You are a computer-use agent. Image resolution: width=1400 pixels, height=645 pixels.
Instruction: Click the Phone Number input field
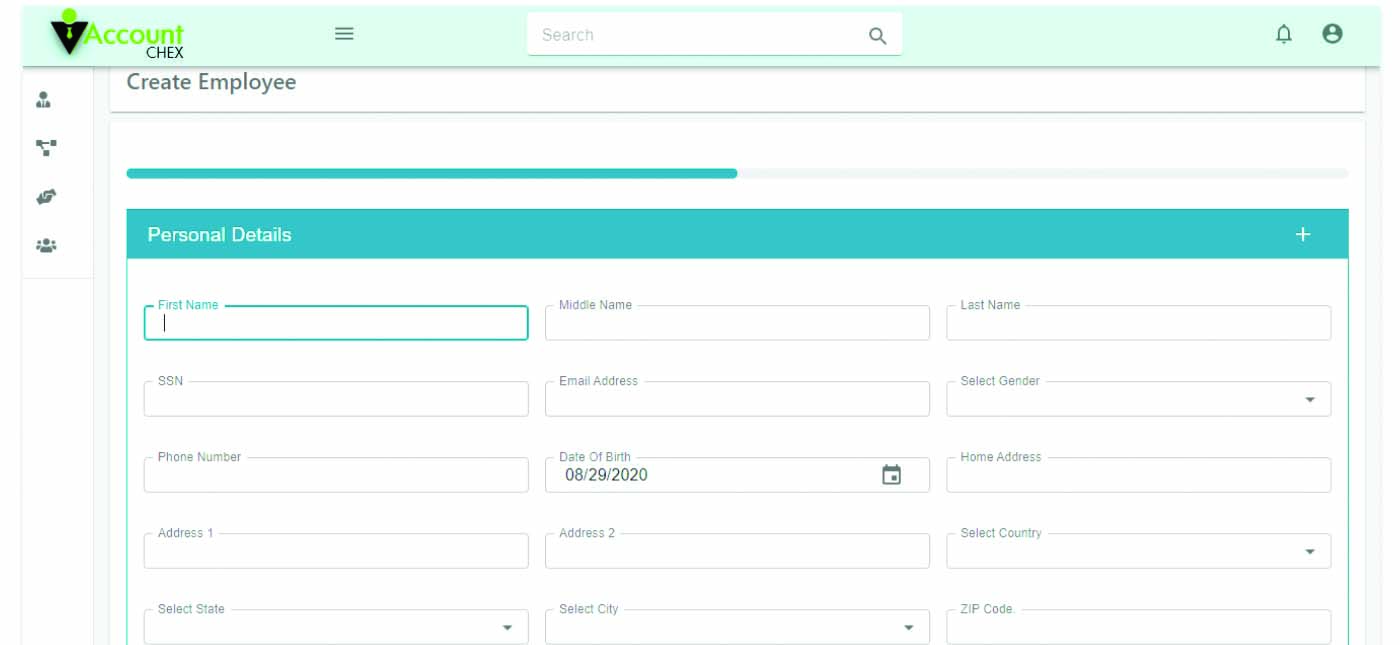tap(336, 475)
